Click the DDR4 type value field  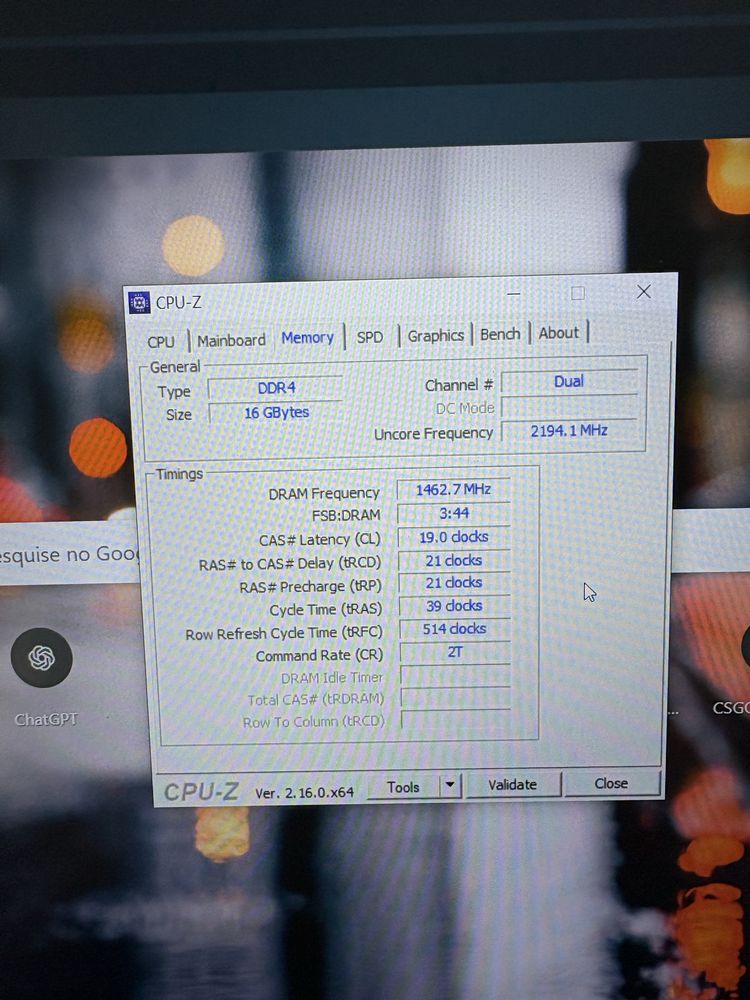tap(276, 388)
